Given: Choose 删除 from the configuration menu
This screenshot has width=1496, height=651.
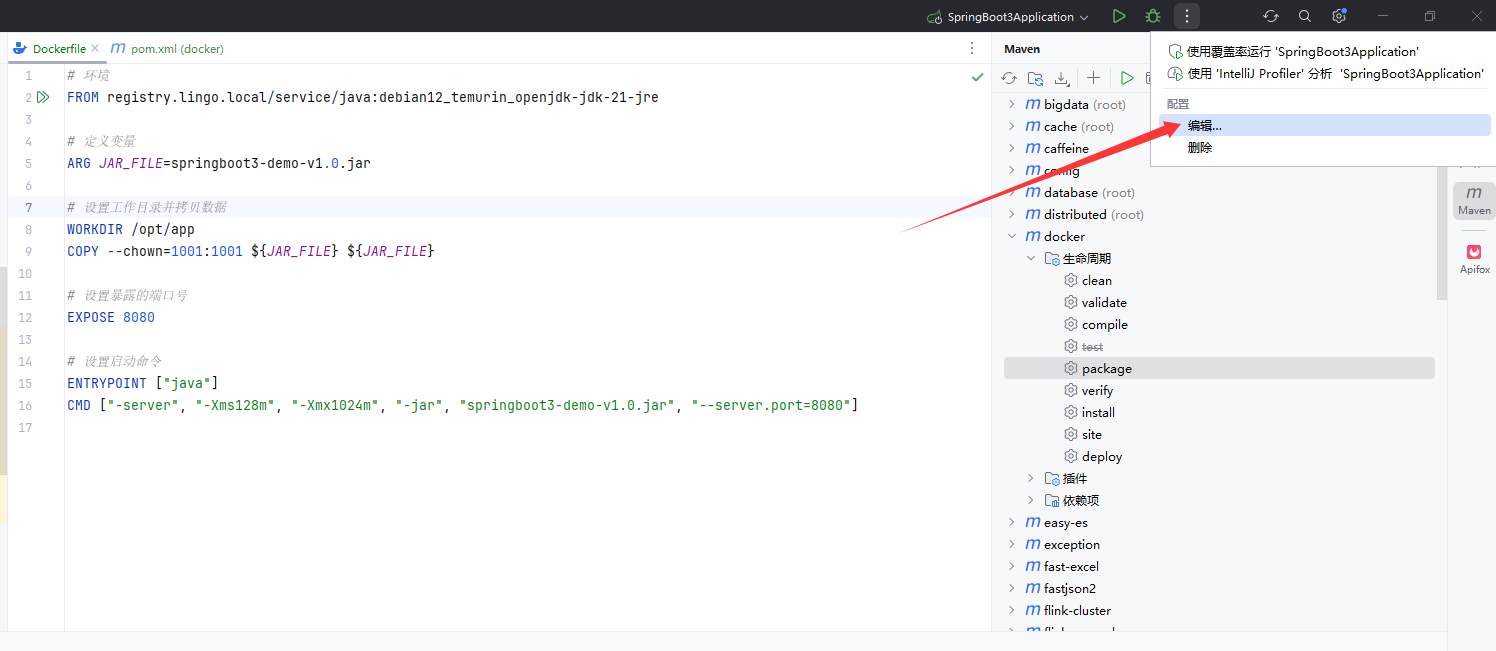Looking at the screenshot, I should [x=1200, y=148].
